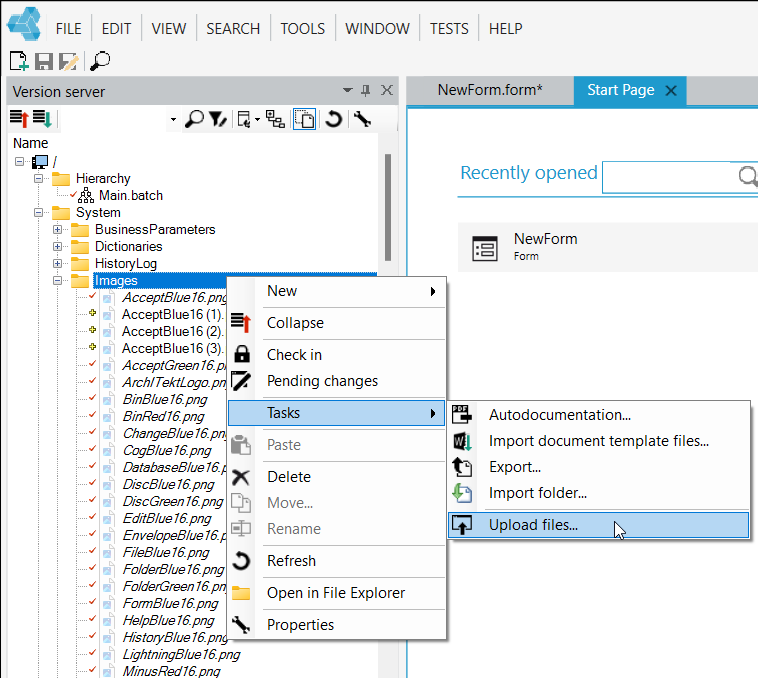Open the WINDOW menu
The image size is (758, 678).
coord(377,29)
